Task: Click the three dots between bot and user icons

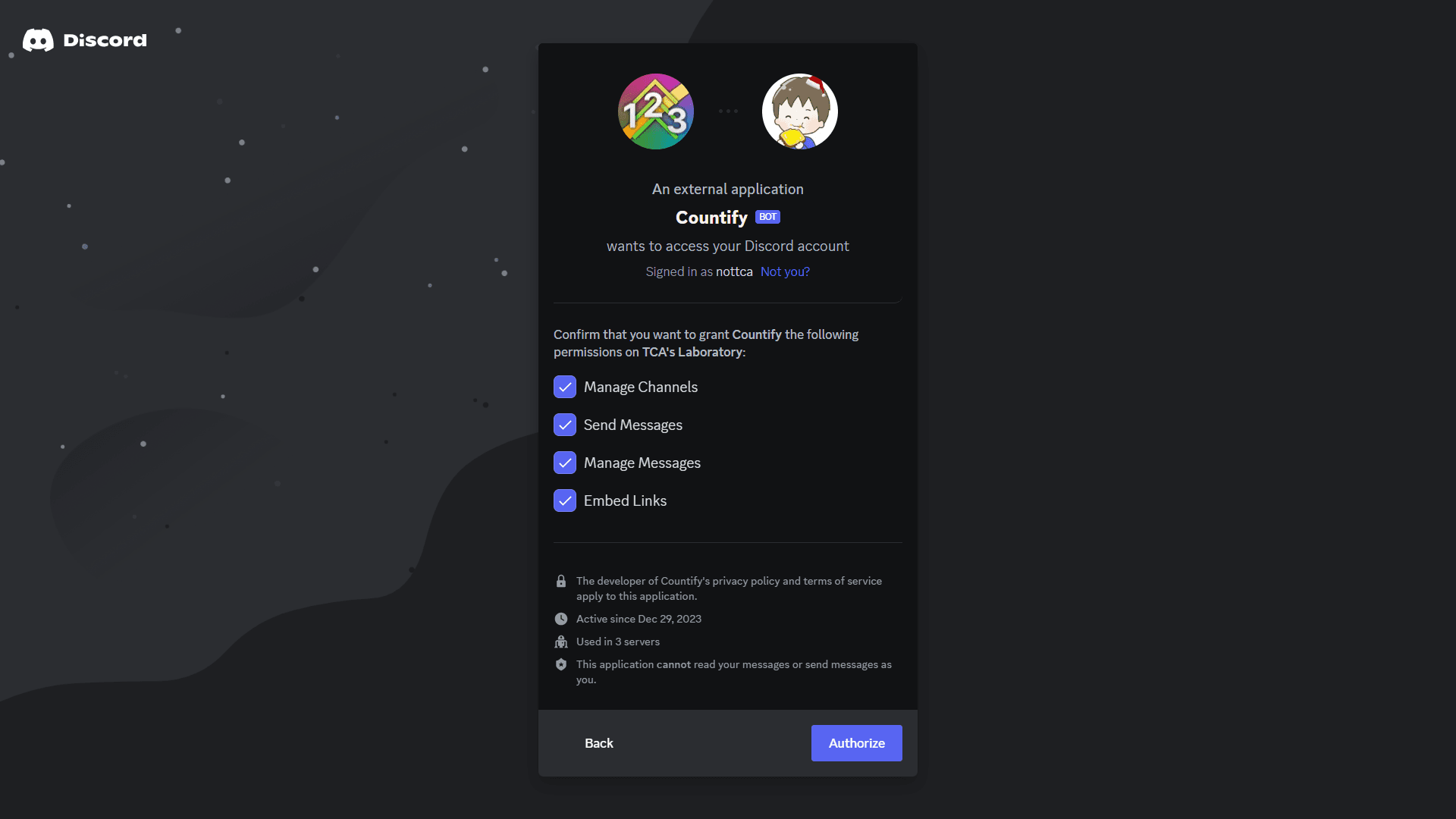Action: point(728,111)
